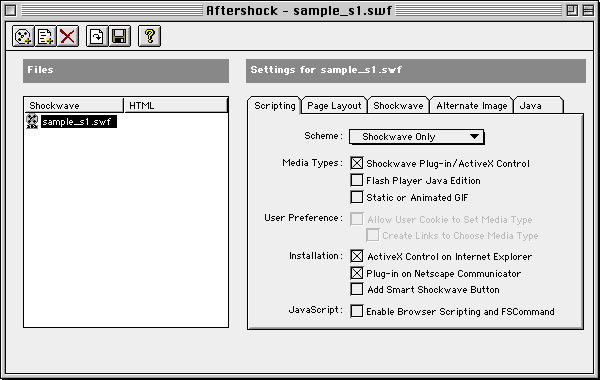Switch to the Alternate Image tab
The height and width of the screenshot is (380, 600).
pos(471,106)
